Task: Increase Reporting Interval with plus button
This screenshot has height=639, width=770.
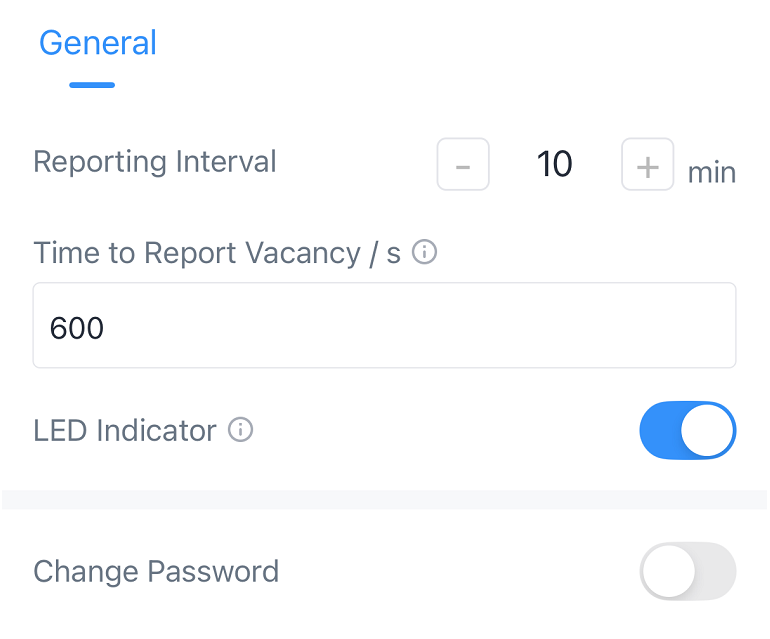Action: (x=648, y=165)
